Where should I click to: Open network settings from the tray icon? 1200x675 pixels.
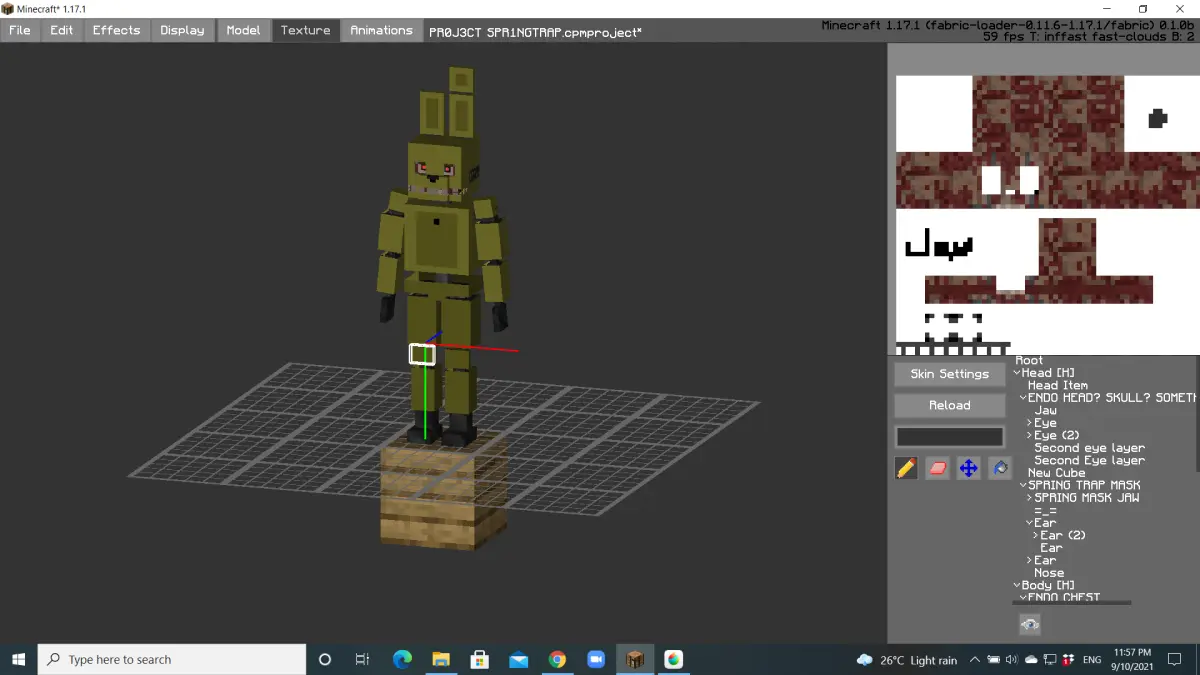[x=1049, y=660]
